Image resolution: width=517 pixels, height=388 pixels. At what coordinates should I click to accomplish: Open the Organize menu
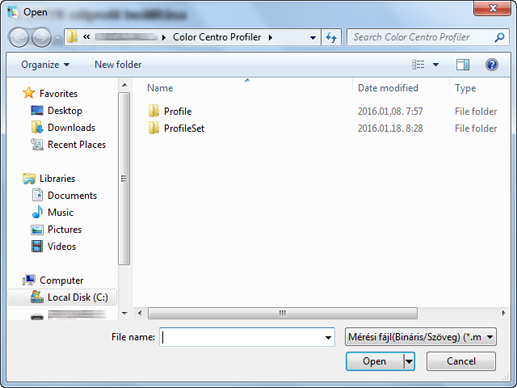point(45,64)
